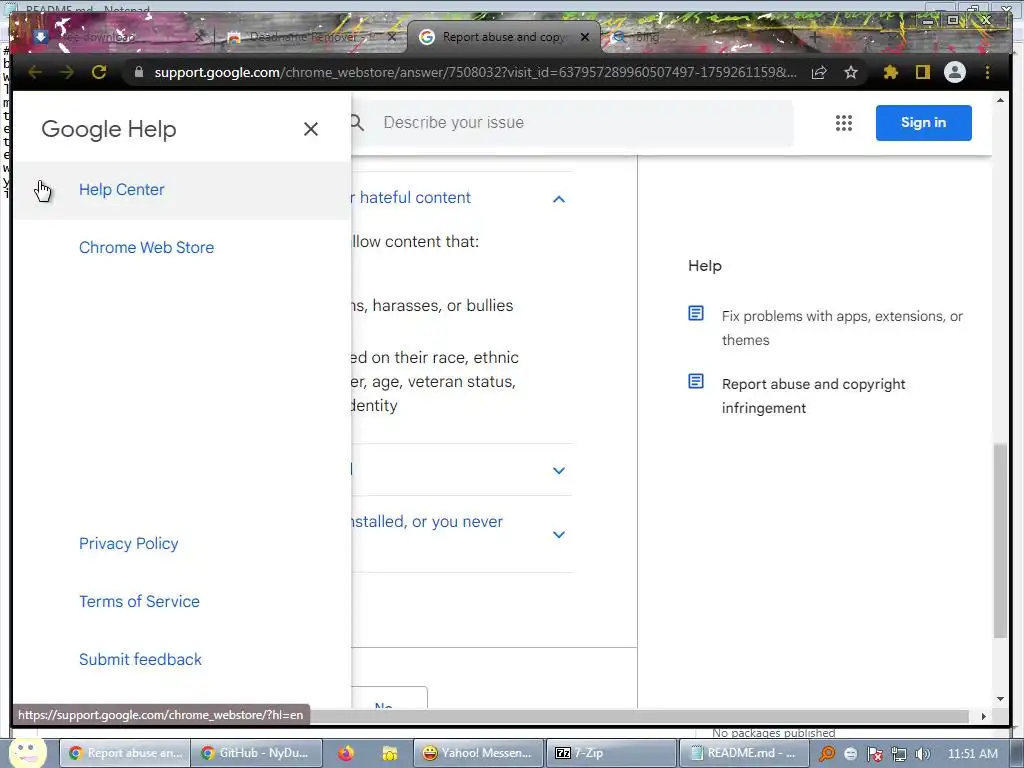Screen dimensions: 1024x768
Task: Click the address bar URL
Action: pyautogui.click(x=475, y=72)
